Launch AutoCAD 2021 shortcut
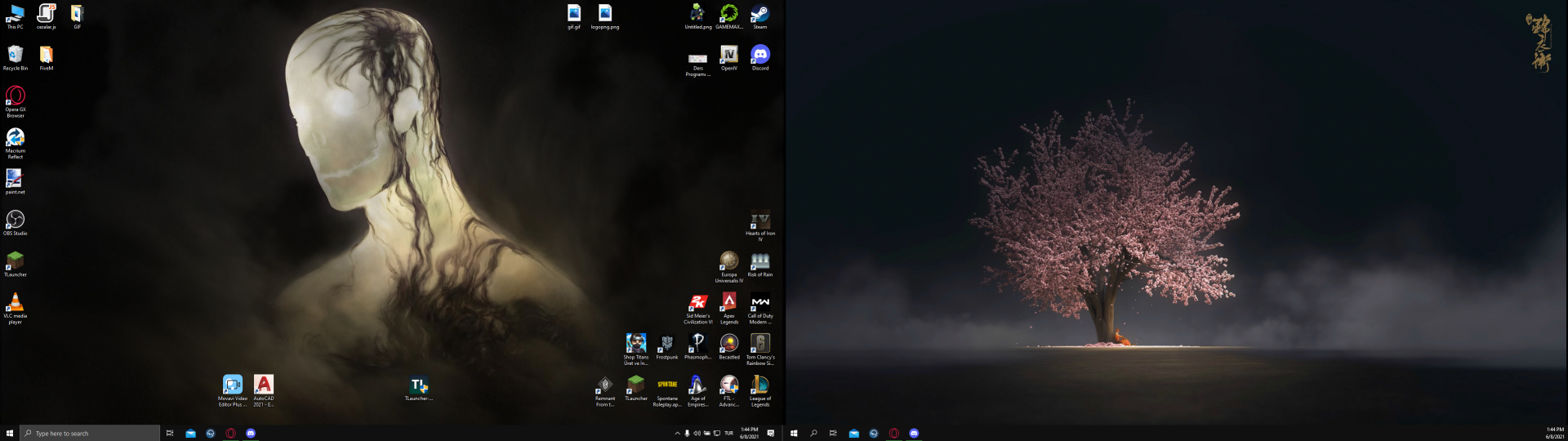This screenshot has width=1568, height=441. [x=264, y=390]
